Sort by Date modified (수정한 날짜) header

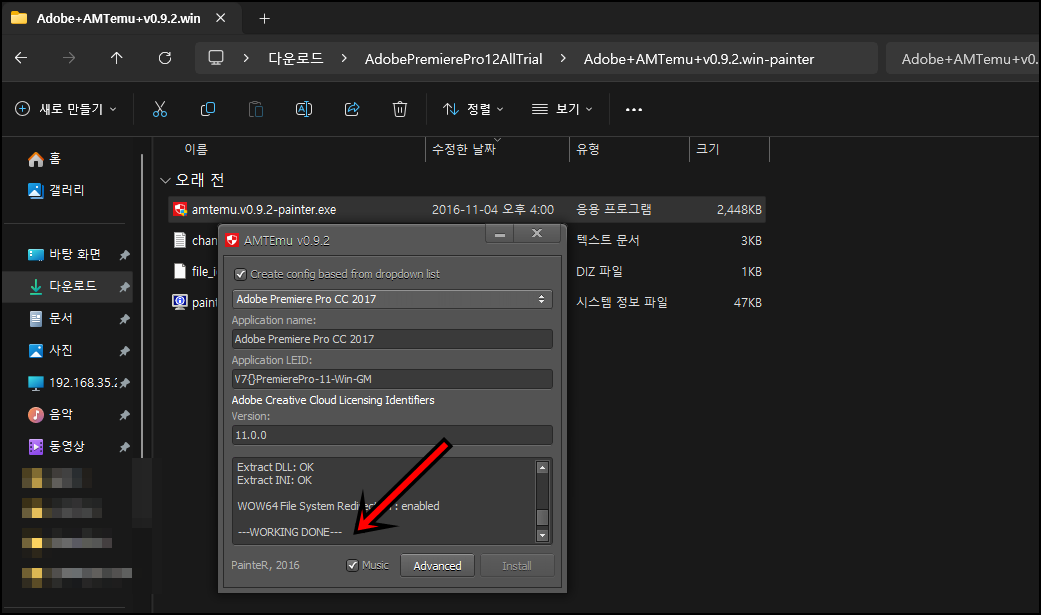[464, 149]
